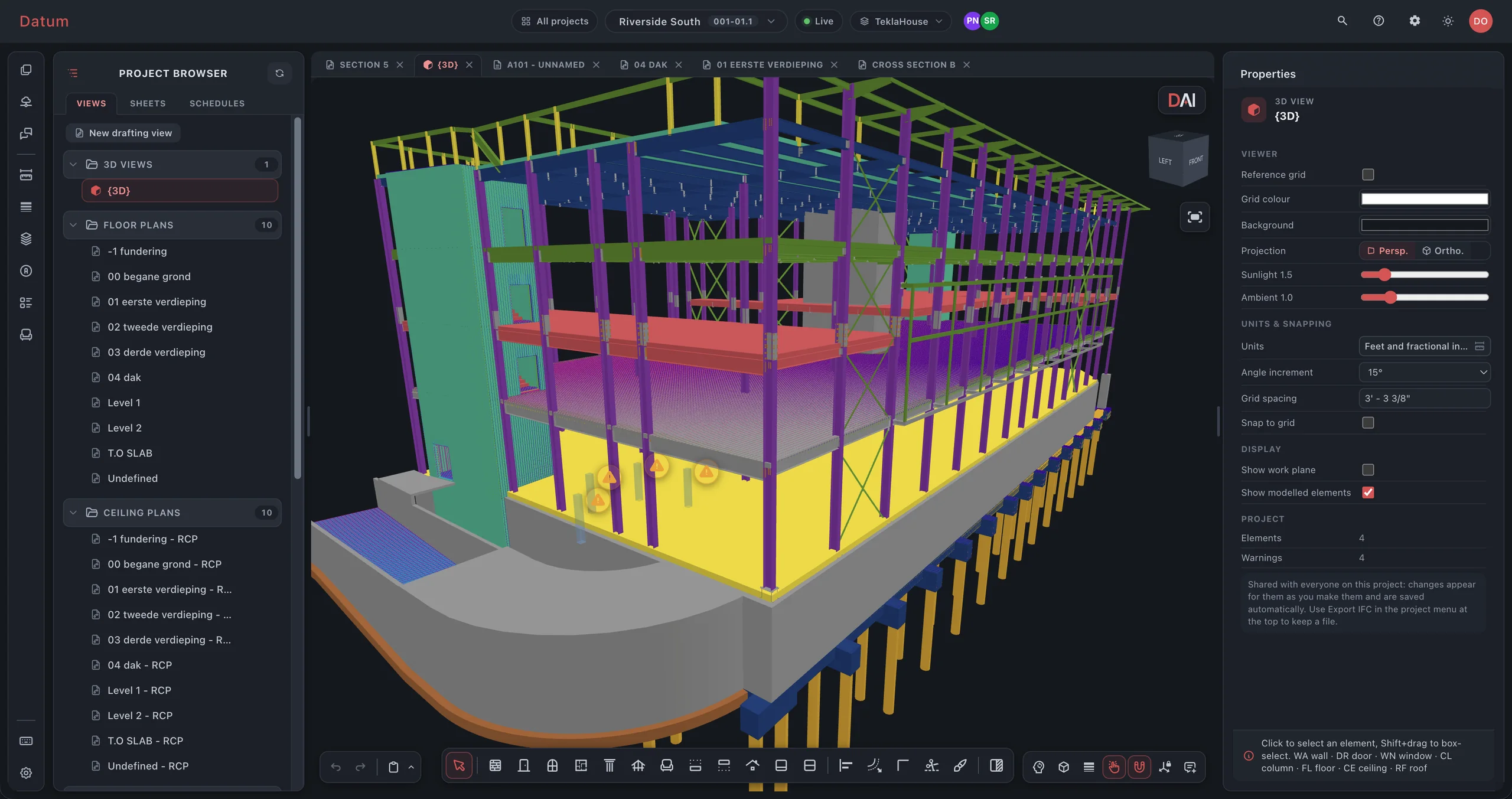Enable the Reference grid checkbox
The image size is (1512, 799).
[x=1368, y=175]
